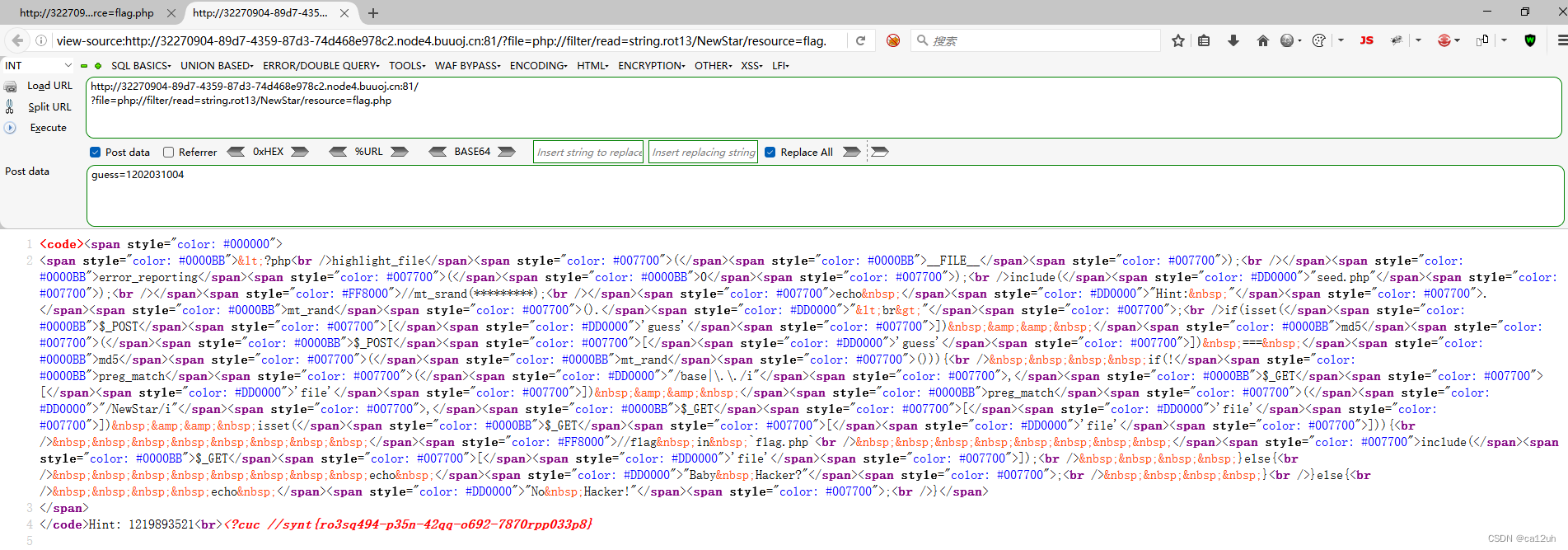This screenshot has width=1568, height=550.
Task: Click the green shield extension icon
Action: [1530, 40]
